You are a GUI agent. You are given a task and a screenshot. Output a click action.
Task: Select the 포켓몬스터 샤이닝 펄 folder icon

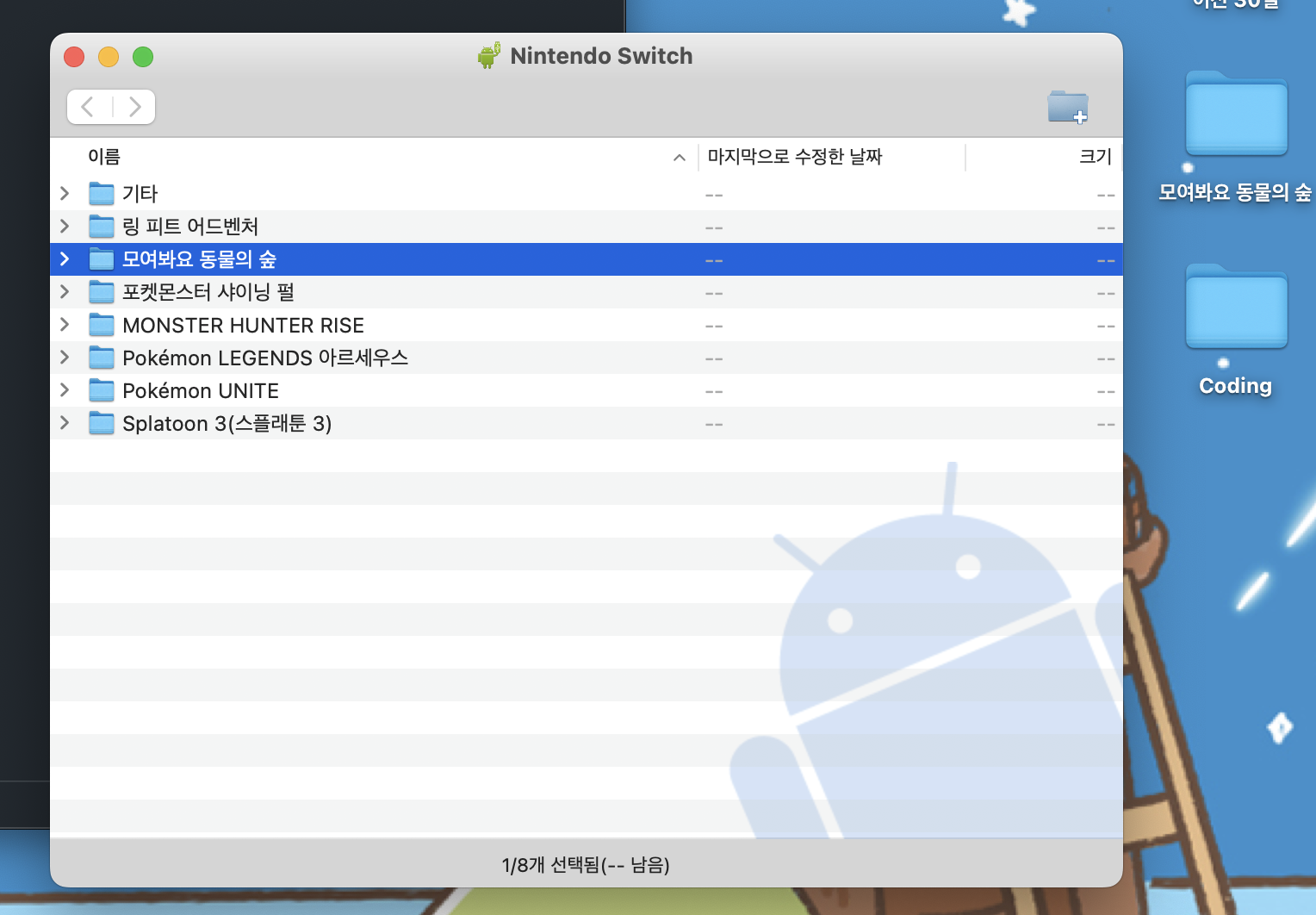tap(102, 291)
